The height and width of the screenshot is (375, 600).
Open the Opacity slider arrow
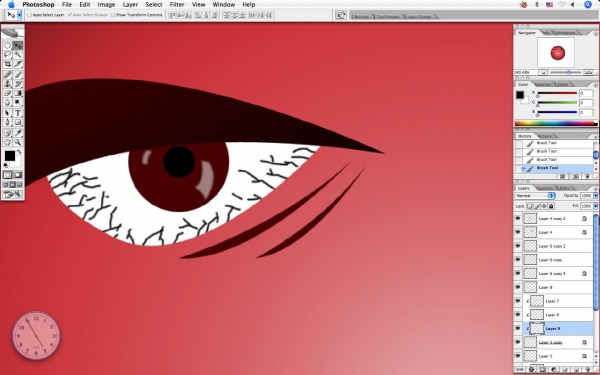click(595, 196)
